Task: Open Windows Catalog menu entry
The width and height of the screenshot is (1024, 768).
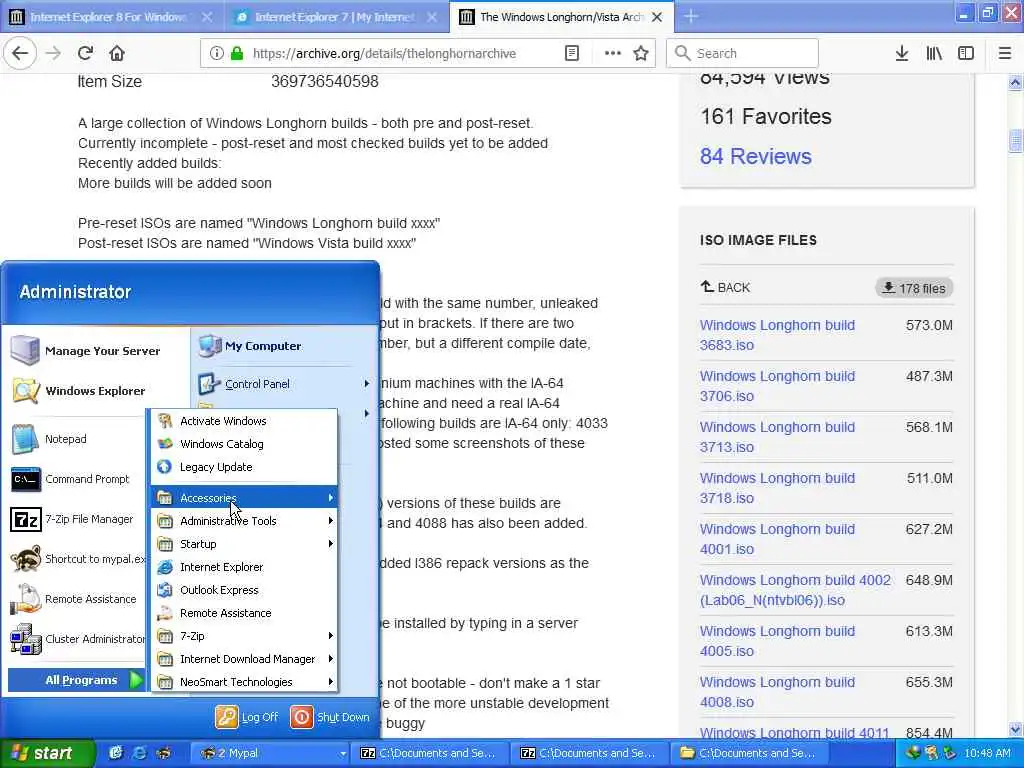Action: [245, 444]
